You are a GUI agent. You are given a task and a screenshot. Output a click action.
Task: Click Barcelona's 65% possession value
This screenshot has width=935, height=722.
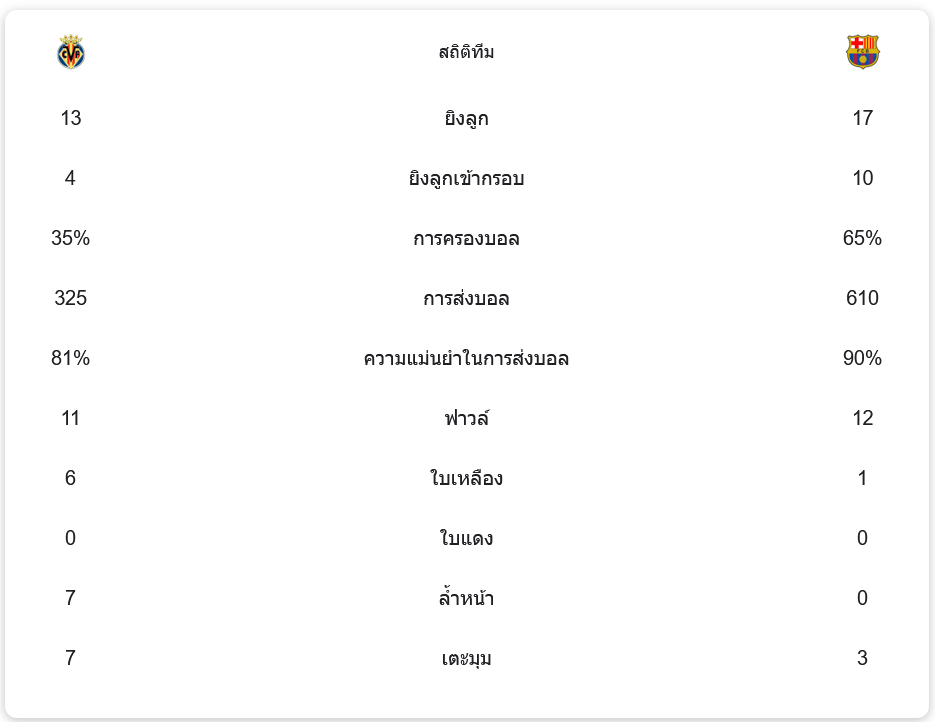[x=862, y=238]
